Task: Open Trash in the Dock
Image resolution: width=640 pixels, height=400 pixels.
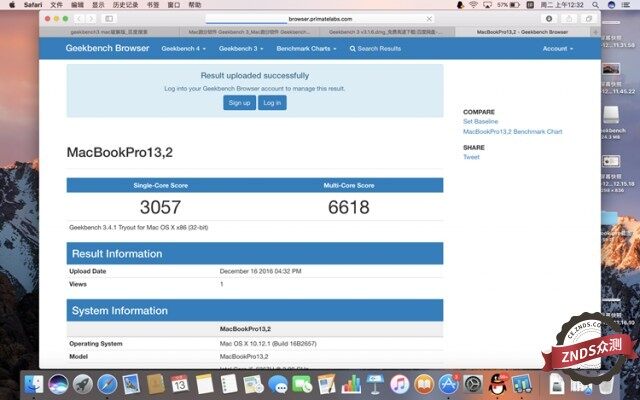Action: point(606,384)
